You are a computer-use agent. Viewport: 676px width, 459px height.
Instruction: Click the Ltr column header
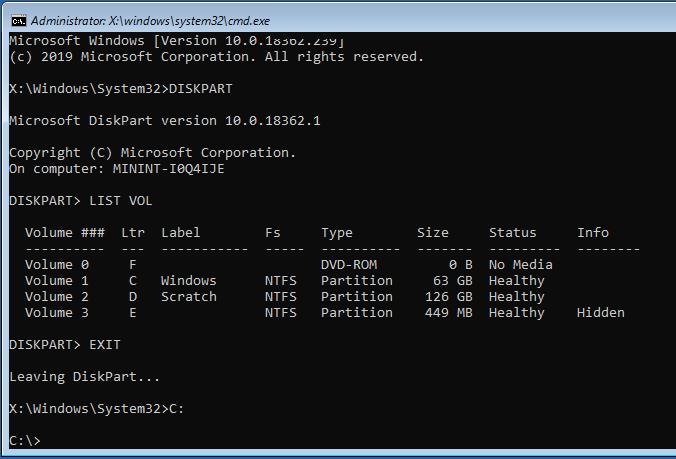[132, 233]
